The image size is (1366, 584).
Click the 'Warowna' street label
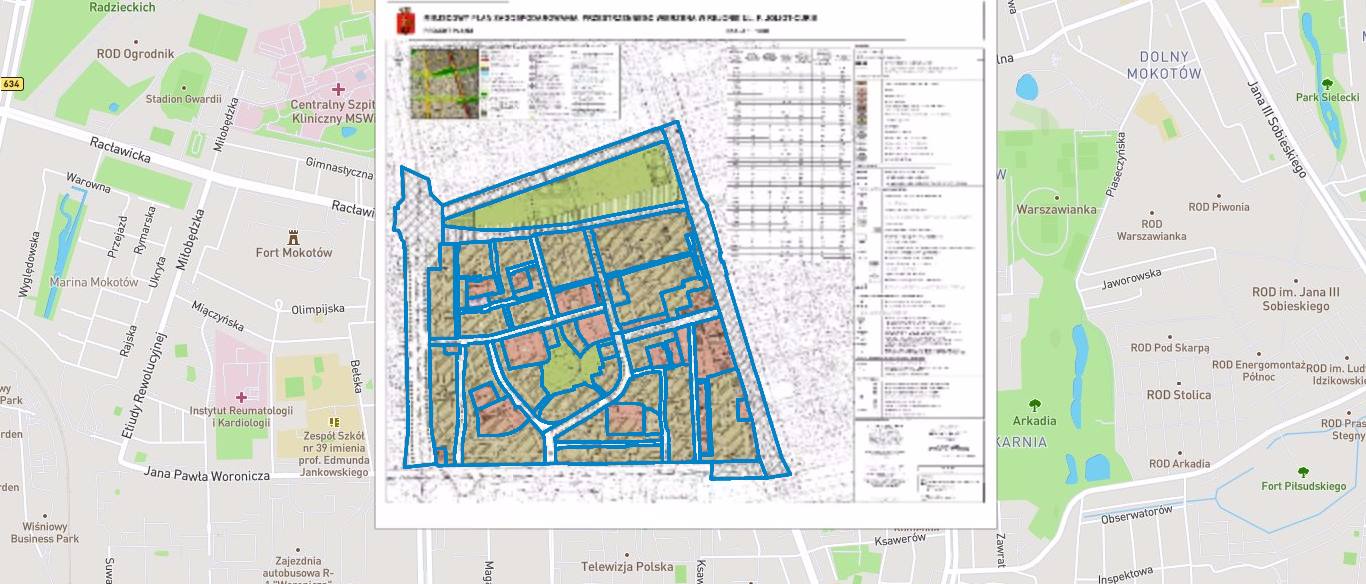pos(88,182)
